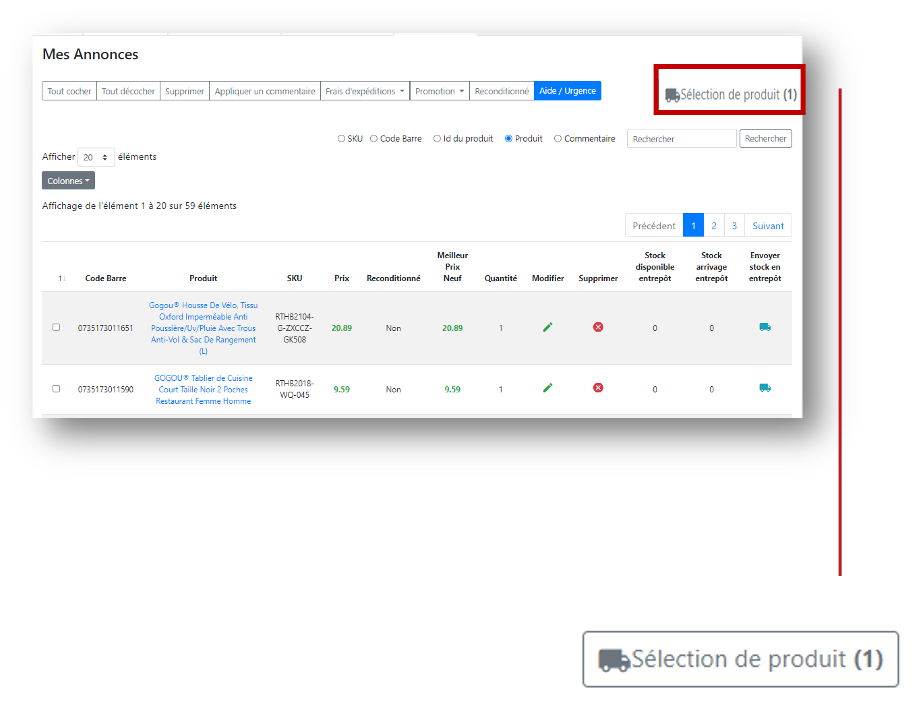Open the Colonnes dropdown
This screenshot has width=920, height=722.
pos(68,181)
